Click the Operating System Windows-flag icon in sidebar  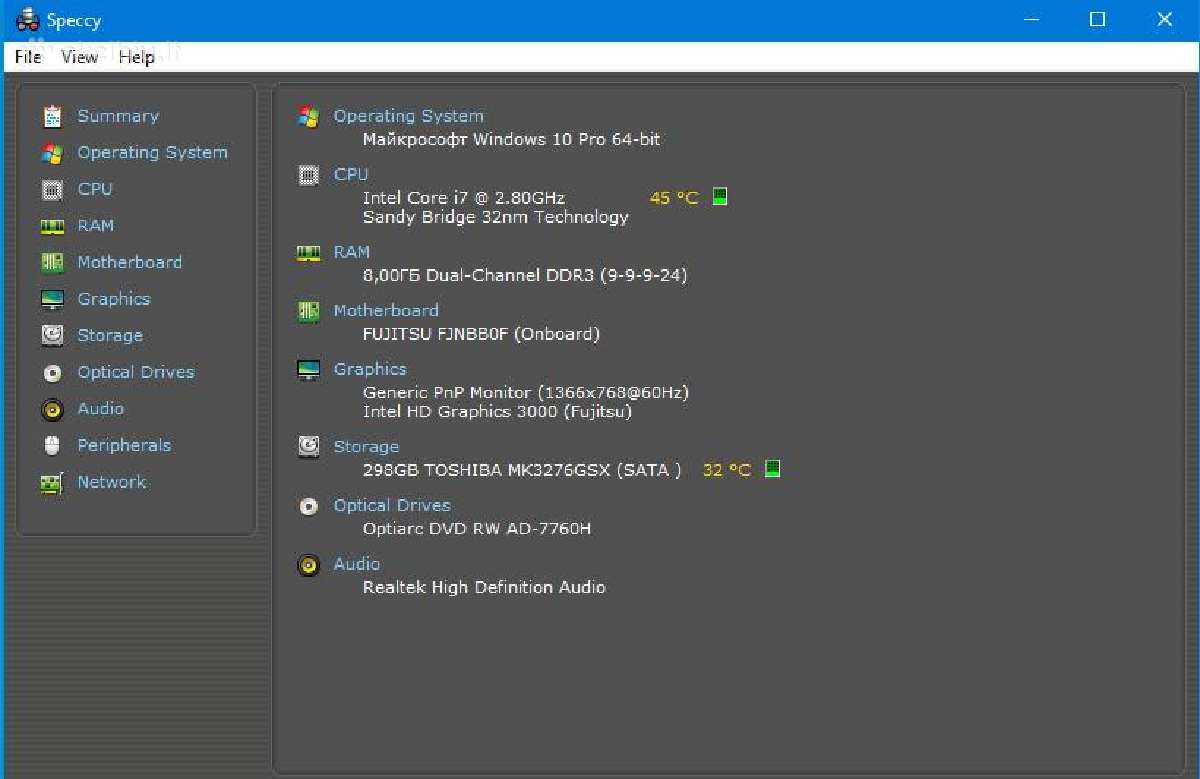(x=53, y=153)
